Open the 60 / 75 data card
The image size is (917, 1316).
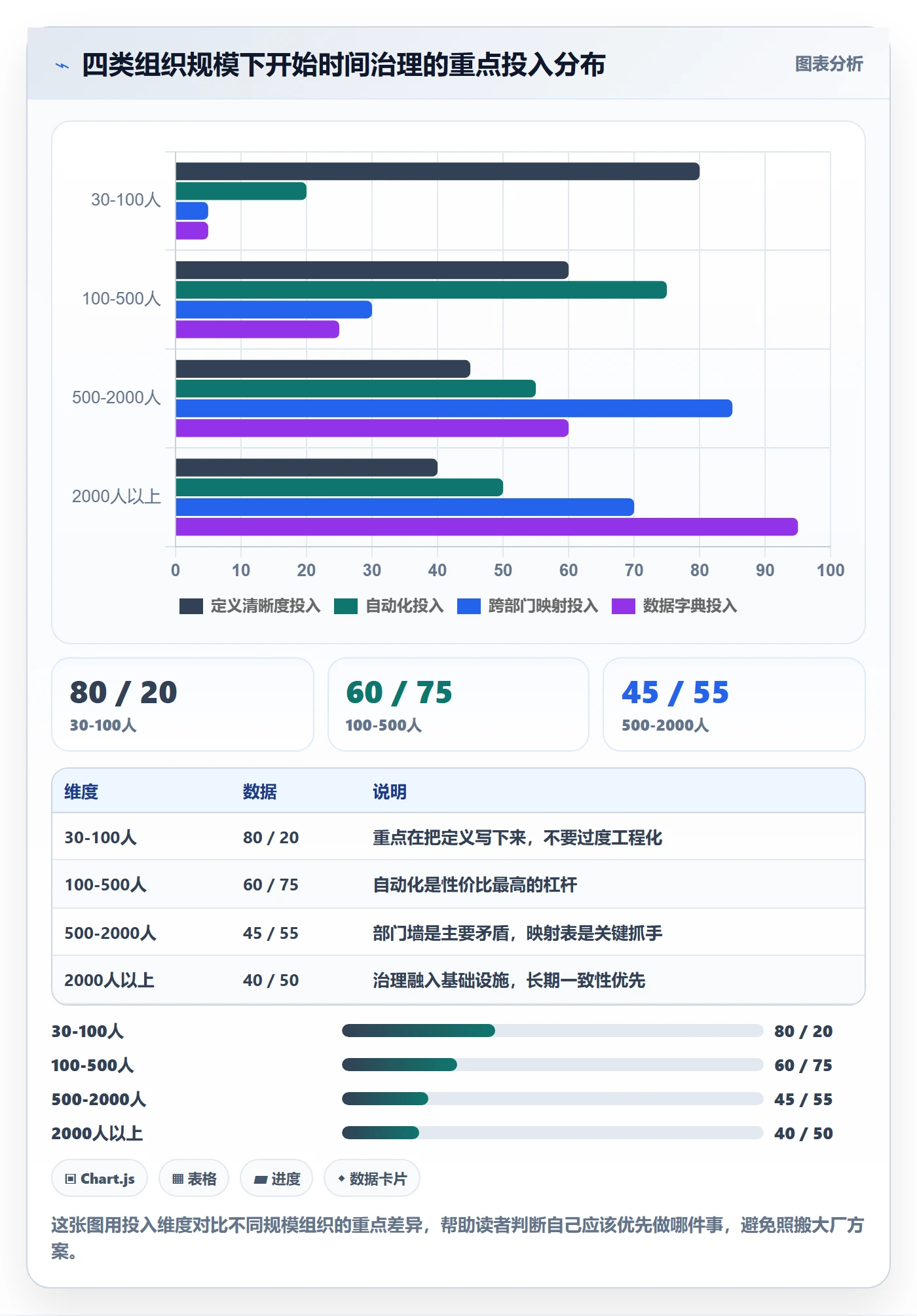[x=458, y=704]
